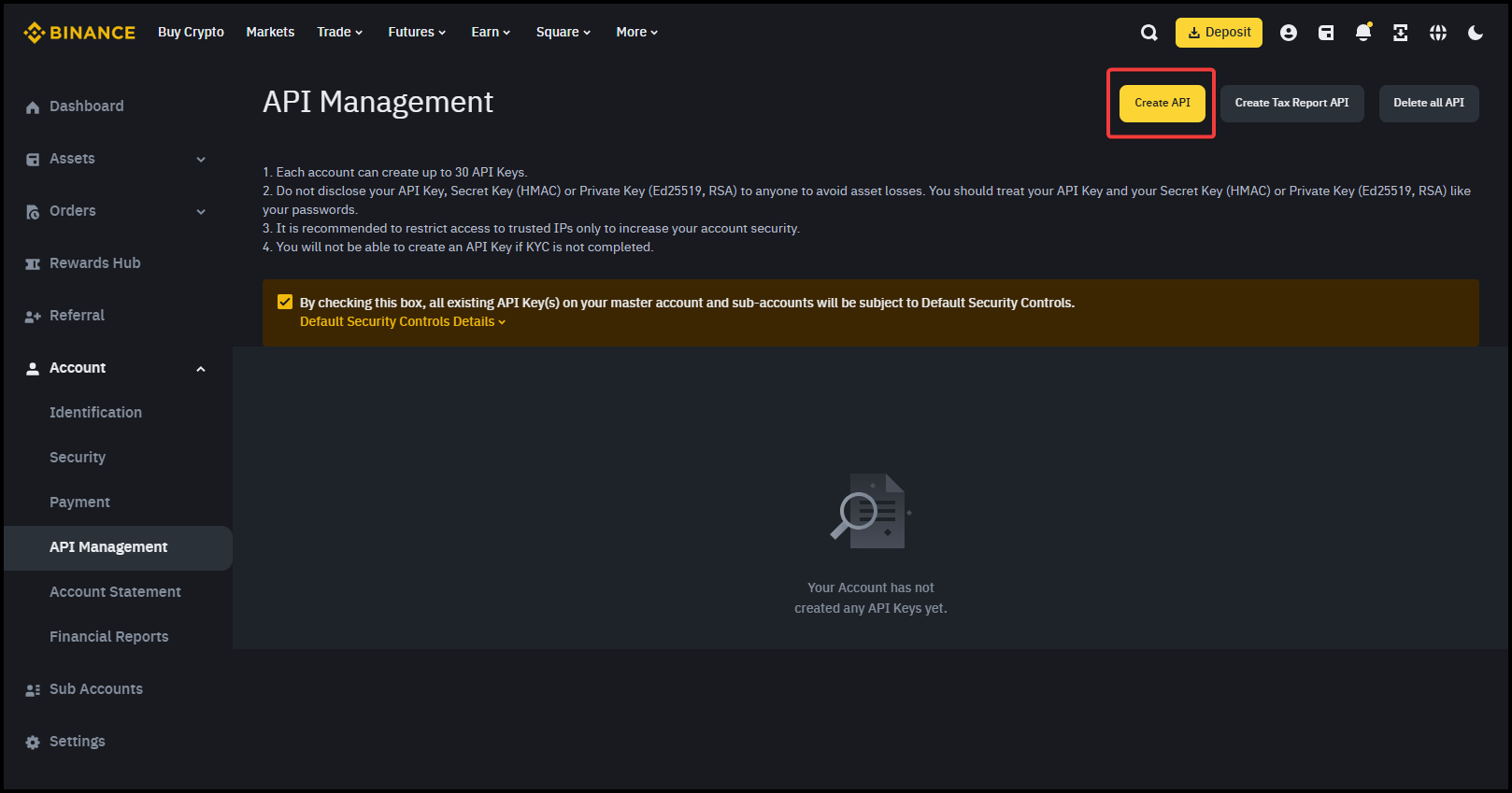Click the search magnifier icon in header
This screenshot has height=793, width=1512.
coord(1148,33)
